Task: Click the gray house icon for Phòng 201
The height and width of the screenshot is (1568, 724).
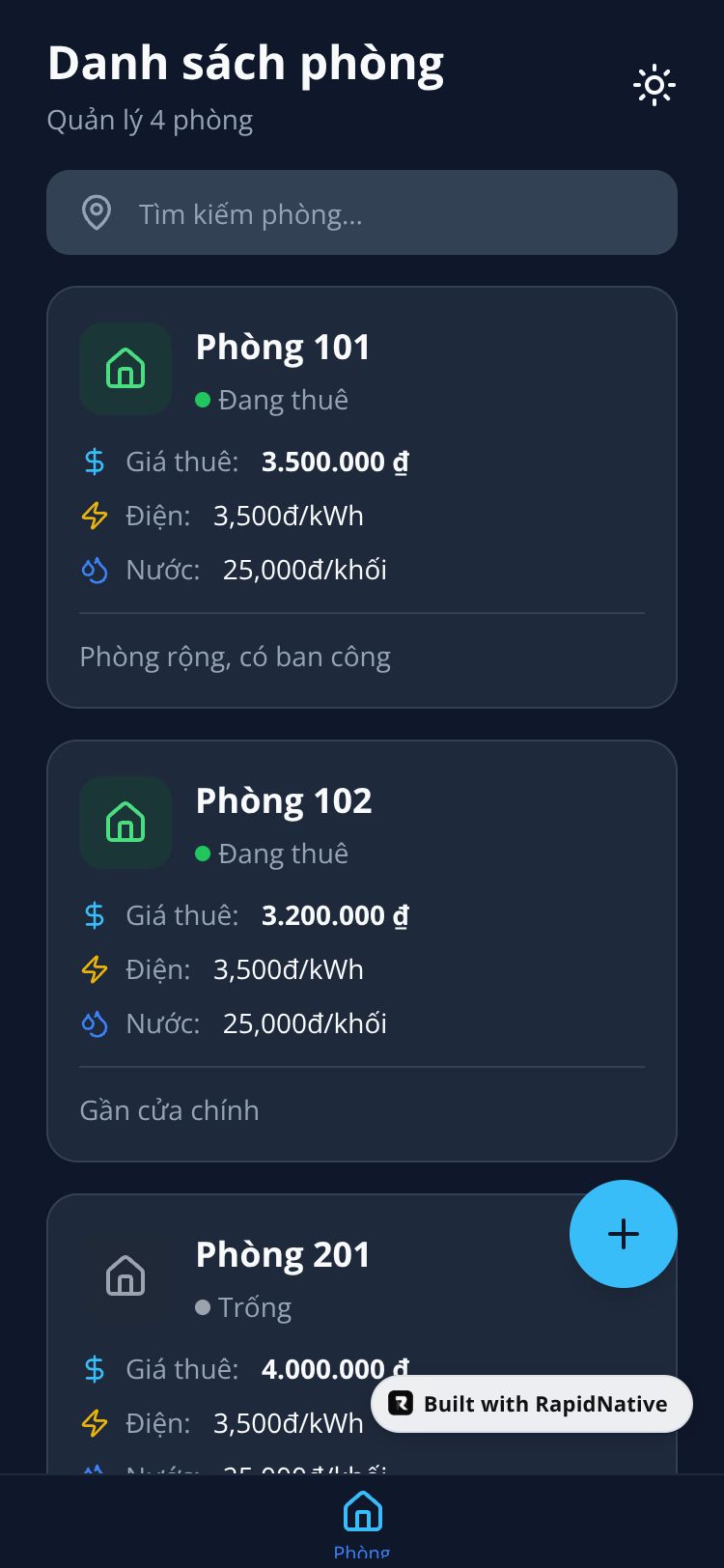Action: (125, 1275)
